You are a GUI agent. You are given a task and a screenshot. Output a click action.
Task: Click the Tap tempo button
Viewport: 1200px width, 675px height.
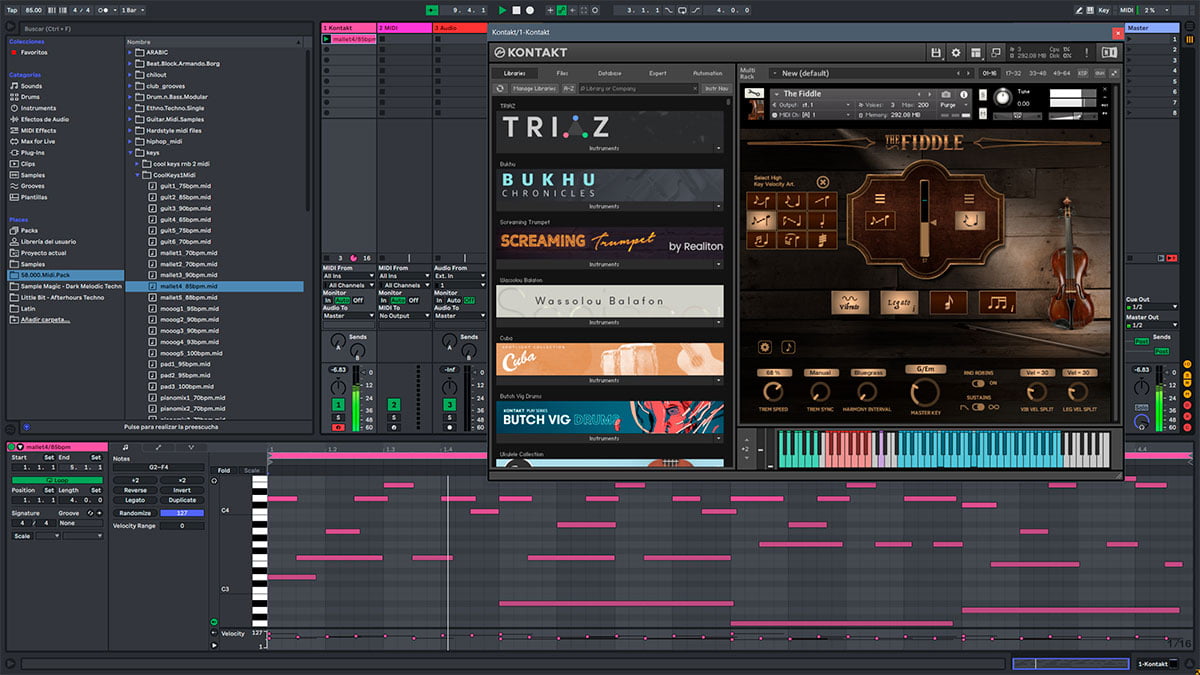(14, 10)
